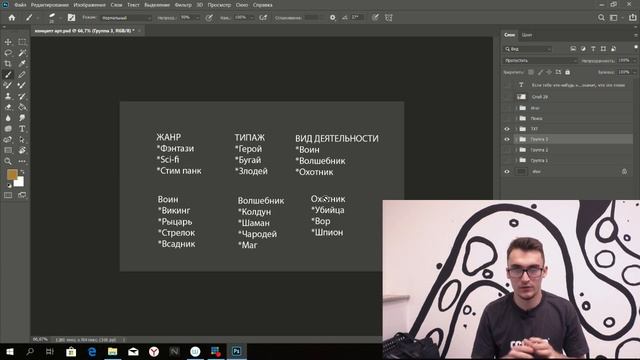Expand the Группа 2 folder
The width and height of the screenshot is (640, 360).
pyautogui.click(x=517, y=150)
